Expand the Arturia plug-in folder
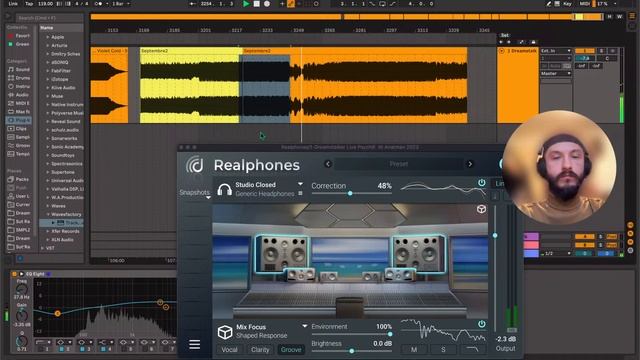This screenshot has width=640, height=360. pos(48,45)
